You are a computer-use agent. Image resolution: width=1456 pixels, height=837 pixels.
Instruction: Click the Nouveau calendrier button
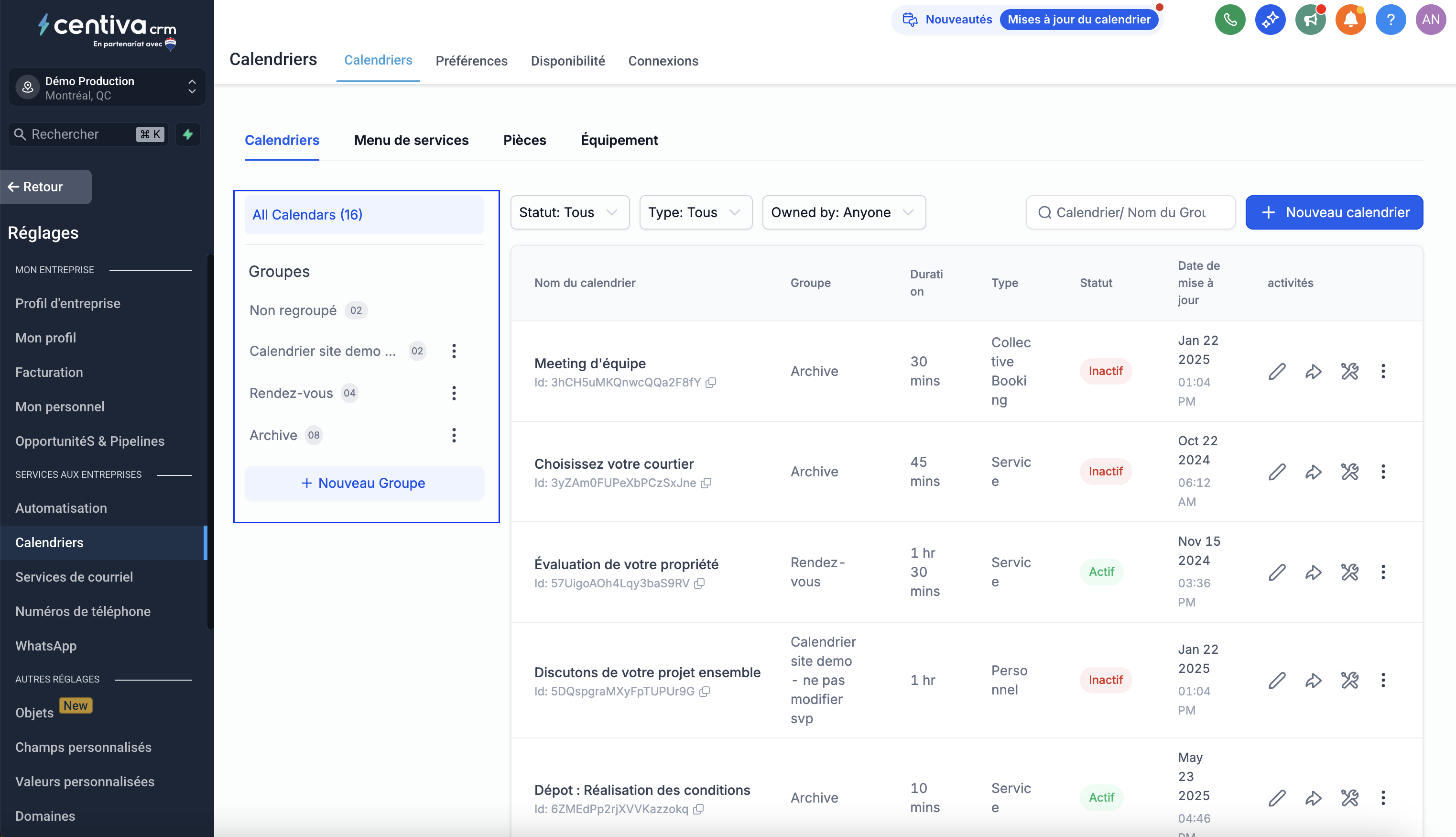click(1334, 212)
